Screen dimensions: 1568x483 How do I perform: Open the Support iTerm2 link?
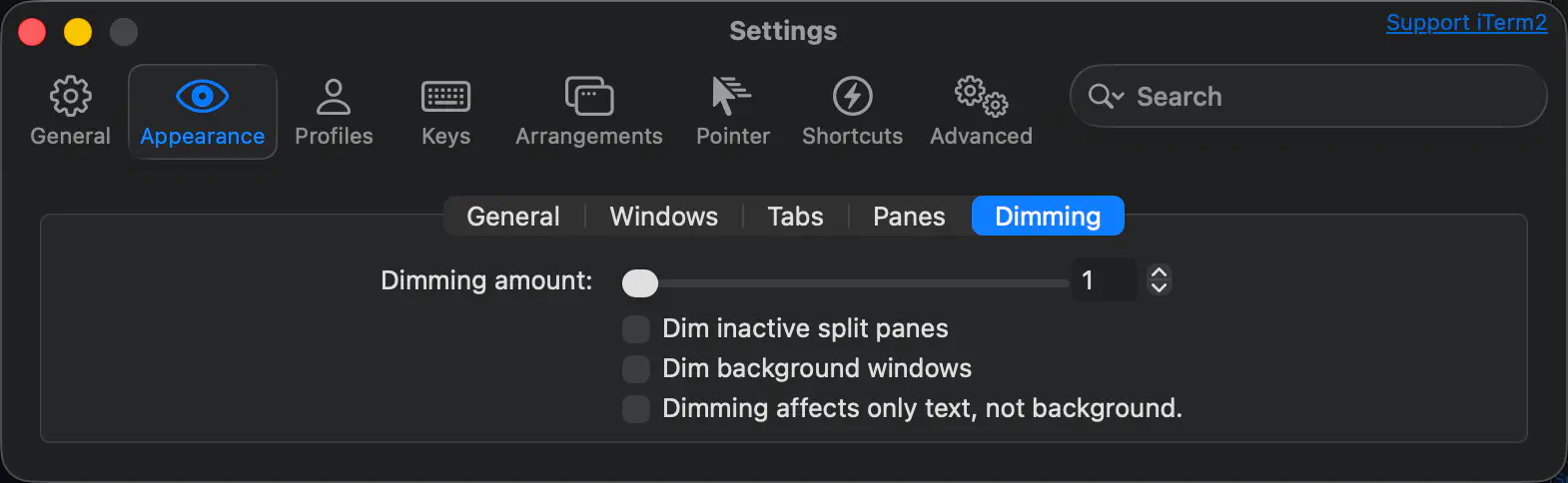pyautogui.click(x=1466, y=23)
